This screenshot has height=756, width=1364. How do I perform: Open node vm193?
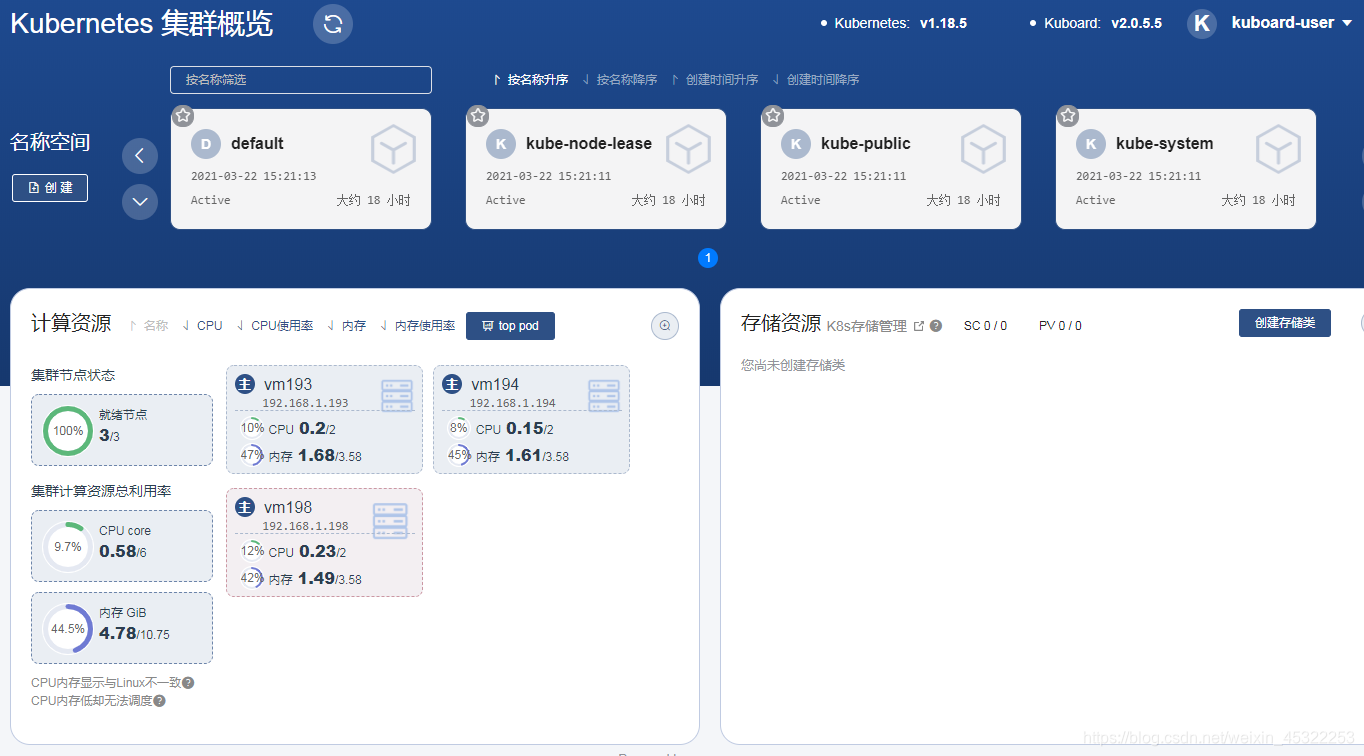[325, 419]
